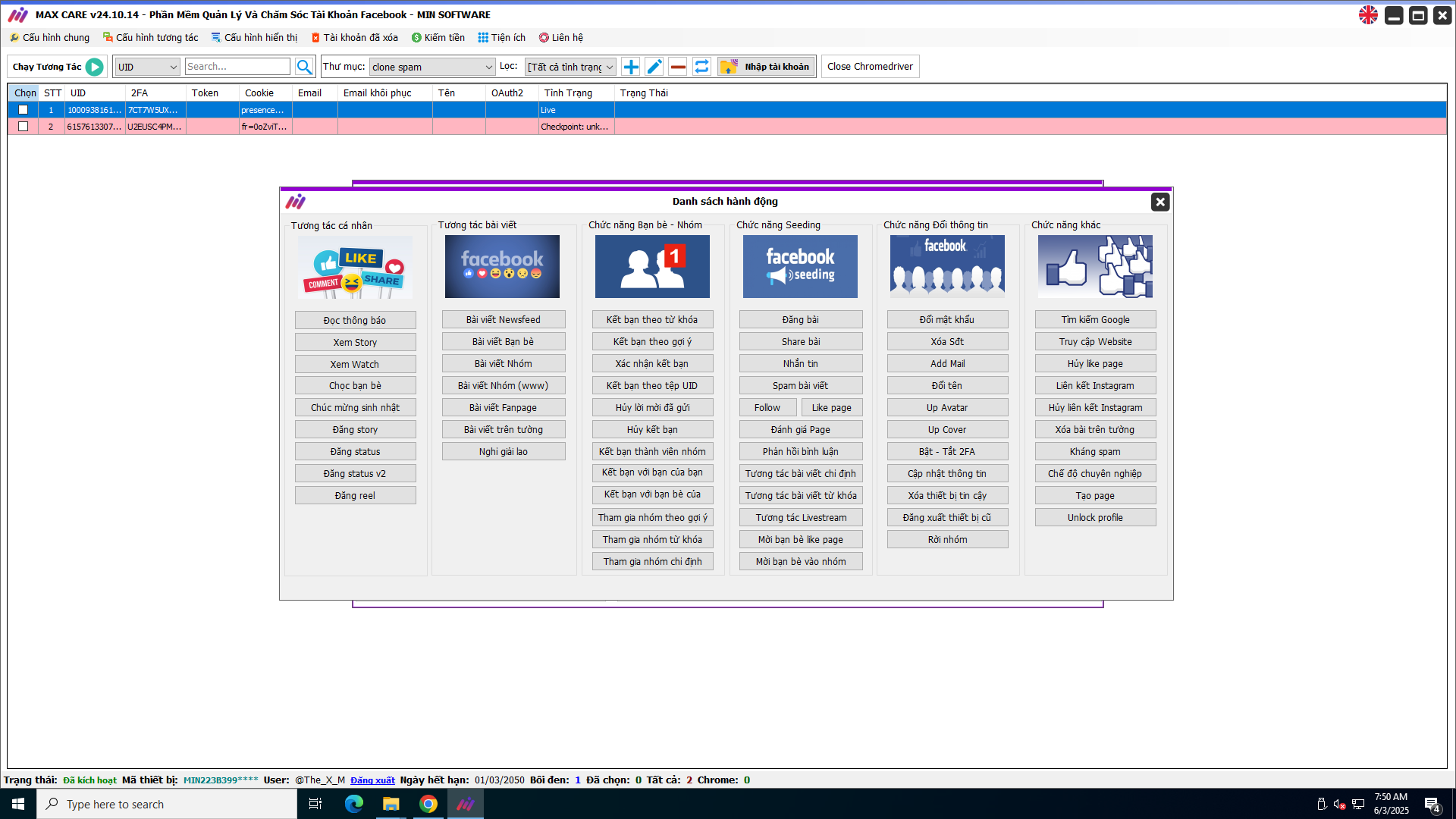
Task: Open the Kiếm tiền menu
Action: (x=438, y=37)
